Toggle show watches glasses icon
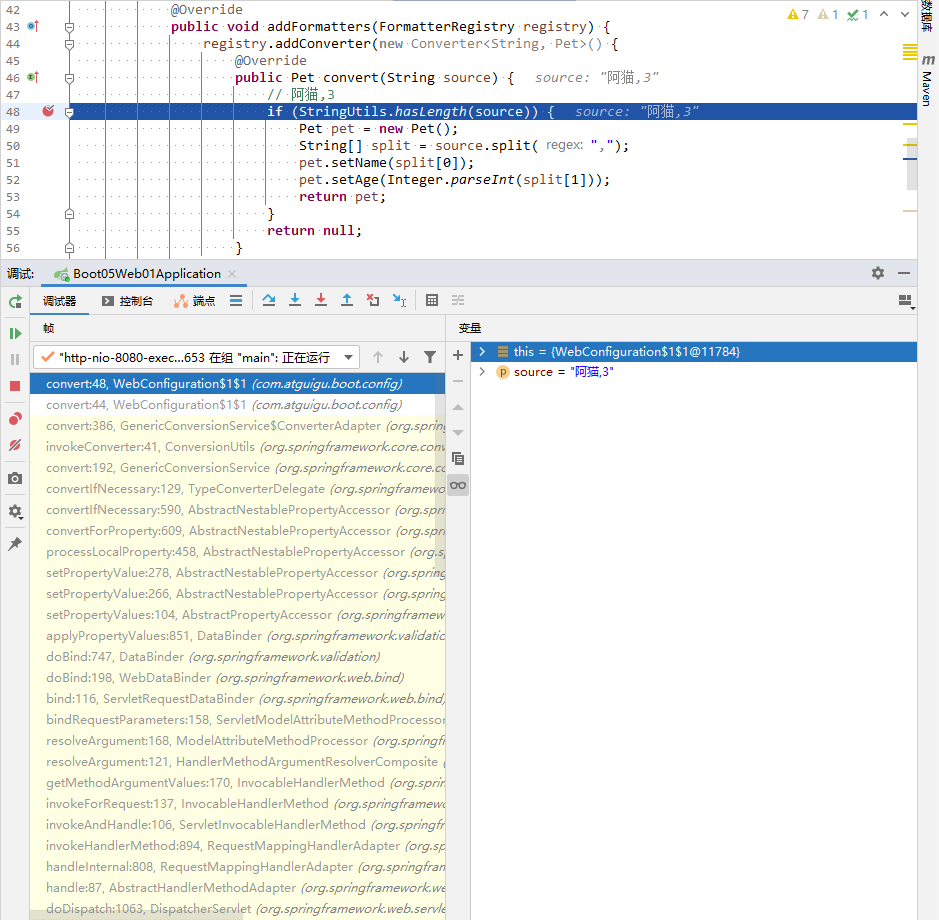The height and width of the screenshot is (920, 939). click(x=458, y=485)
